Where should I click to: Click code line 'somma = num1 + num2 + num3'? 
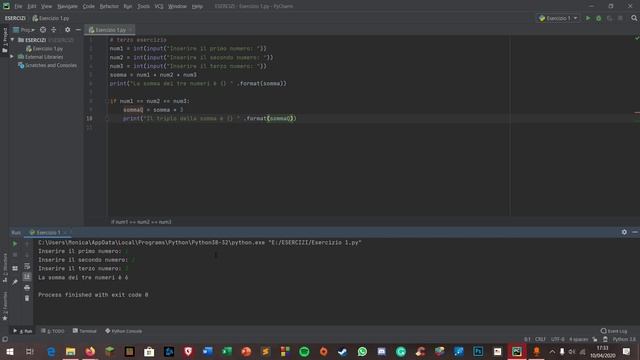pos(153,75)
